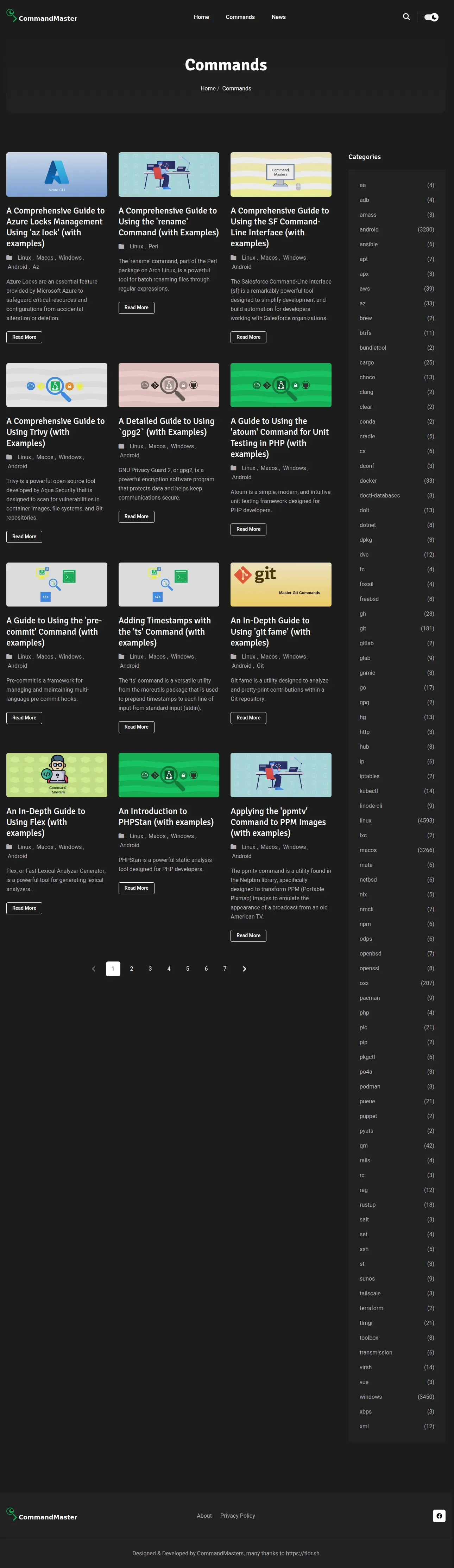Go to pagination page 2
Viewport: 454px width, 1568px height.
132,969
